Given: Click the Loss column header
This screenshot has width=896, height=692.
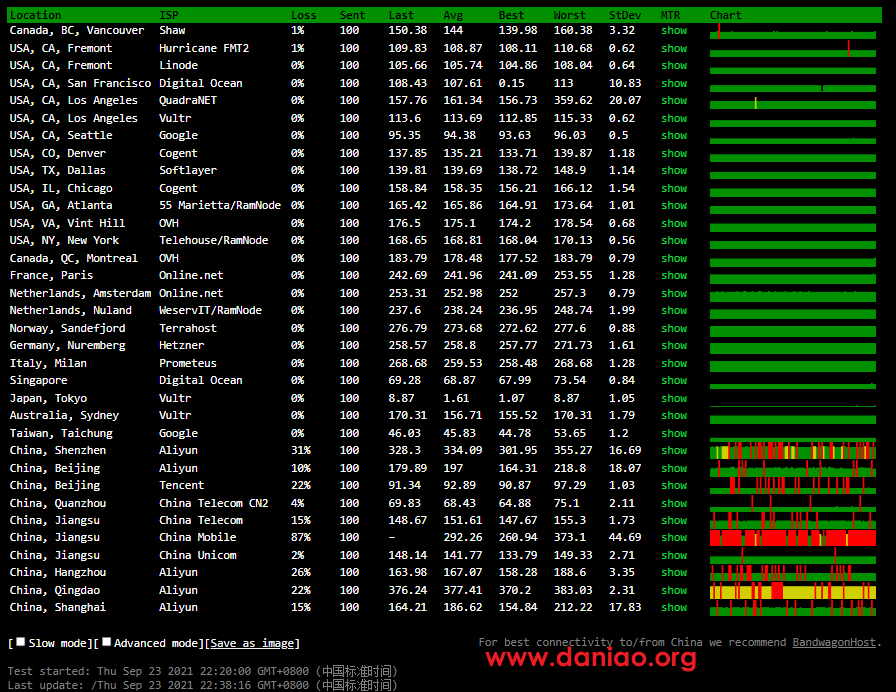Looking at the screenshot, I should coord(303,15).
